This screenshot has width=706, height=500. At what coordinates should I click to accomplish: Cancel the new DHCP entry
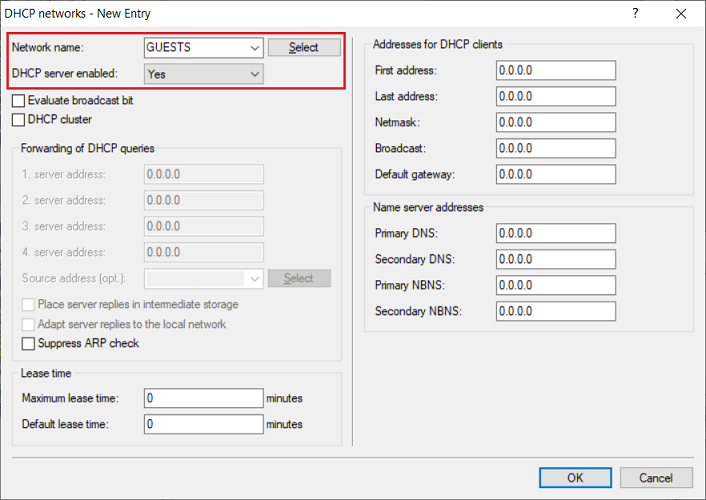656,478
